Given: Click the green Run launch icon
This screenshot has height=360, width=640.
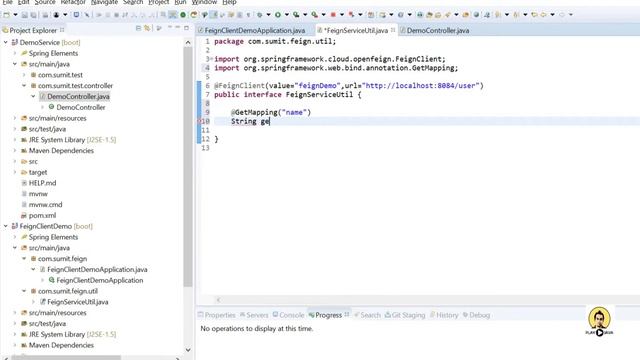Looking at the screenshot, I should [x=278, y=15].
